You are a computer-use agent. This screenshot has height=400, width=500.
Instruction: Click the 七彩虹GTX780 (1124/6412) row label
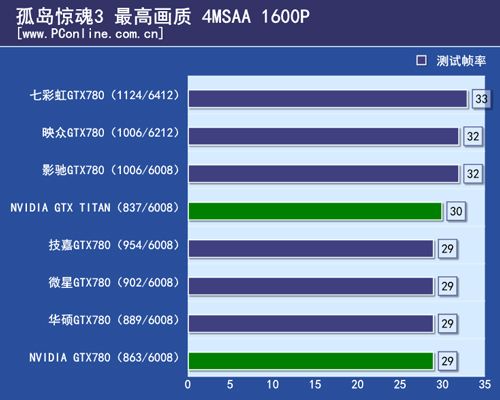tap(105, 95)
